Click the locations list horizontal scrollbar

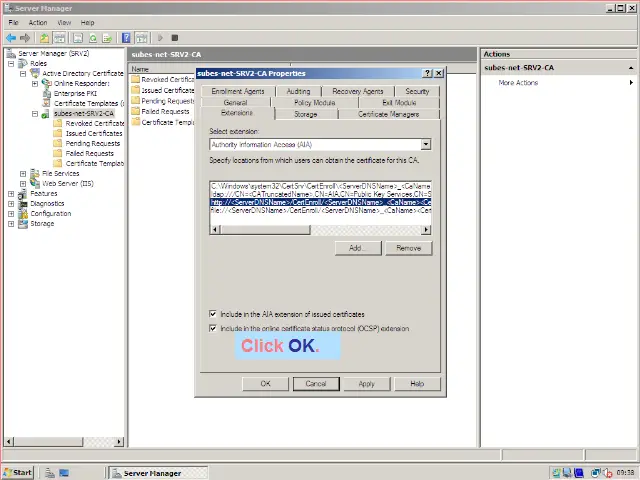click(320, 229)
